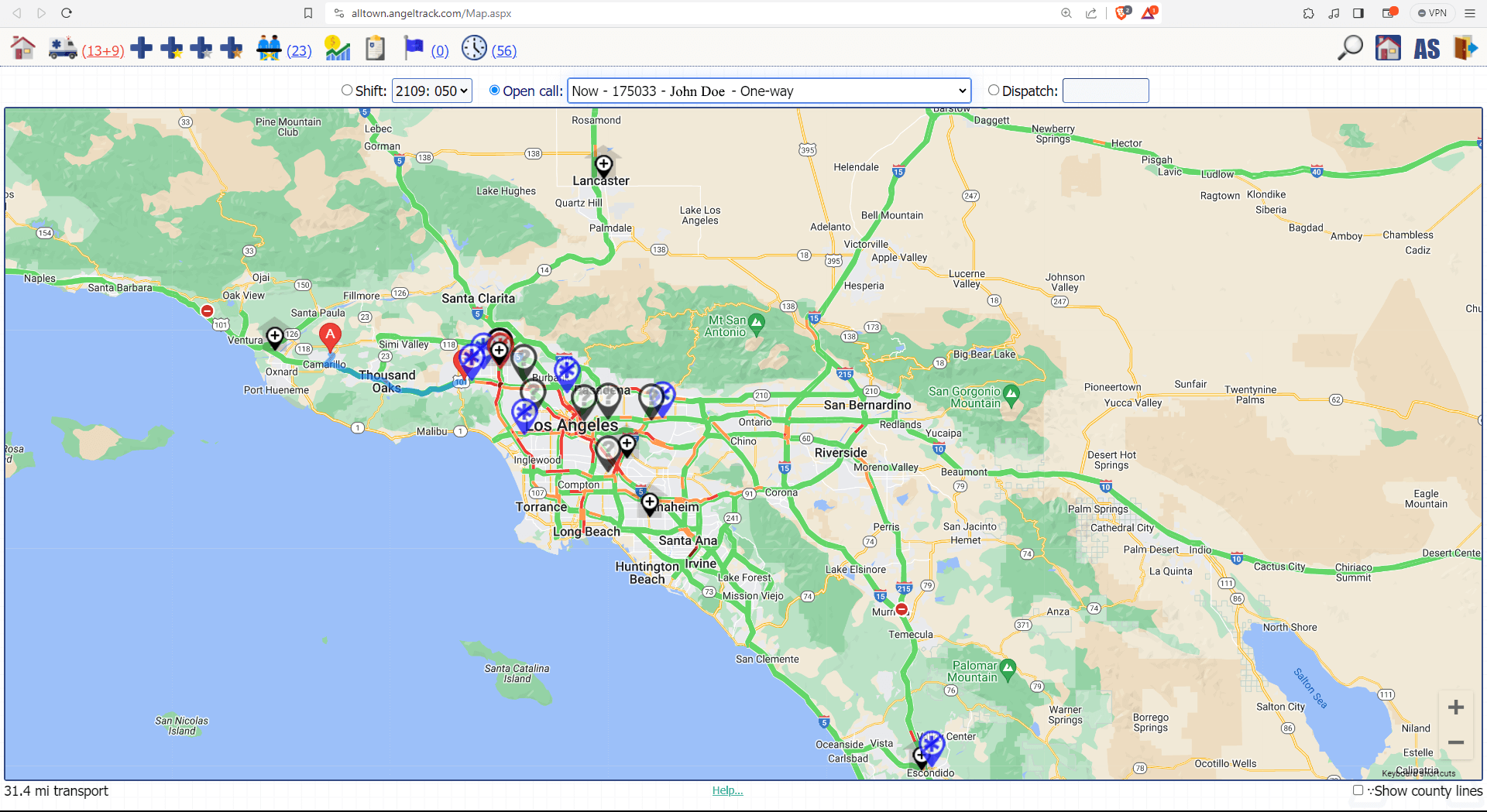
Task: Click the plain blue cross icon
Action: point(141,48)
